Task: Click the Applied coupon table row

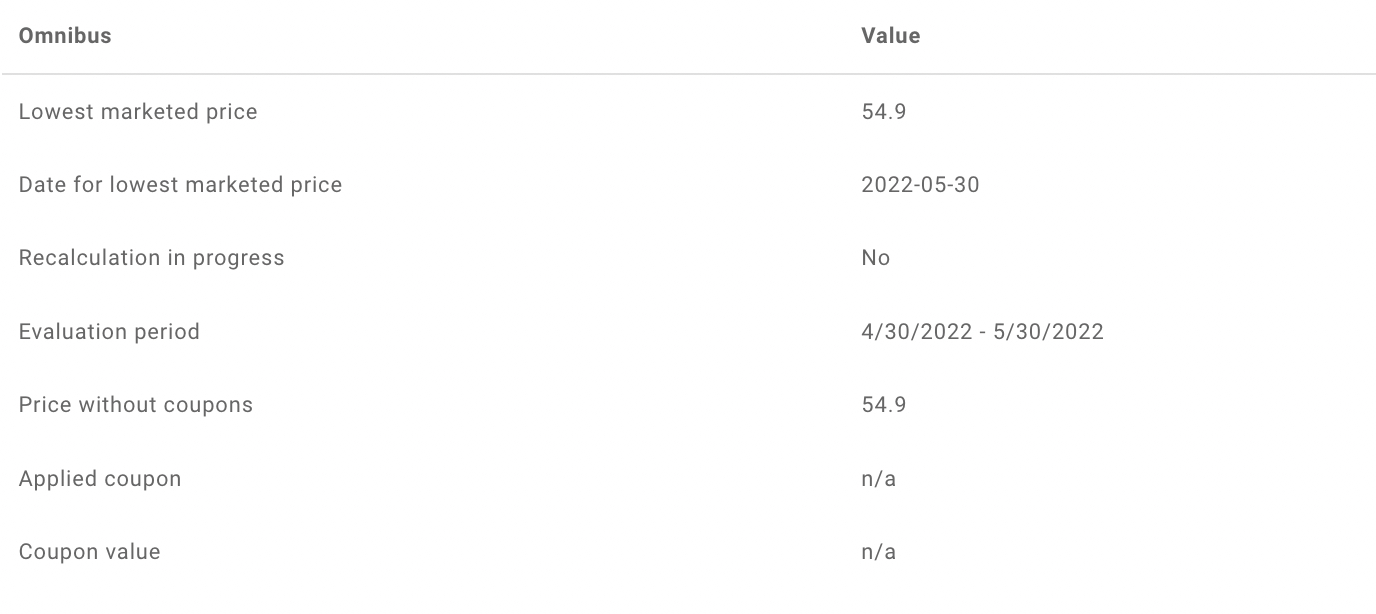Action: [688, 478]
